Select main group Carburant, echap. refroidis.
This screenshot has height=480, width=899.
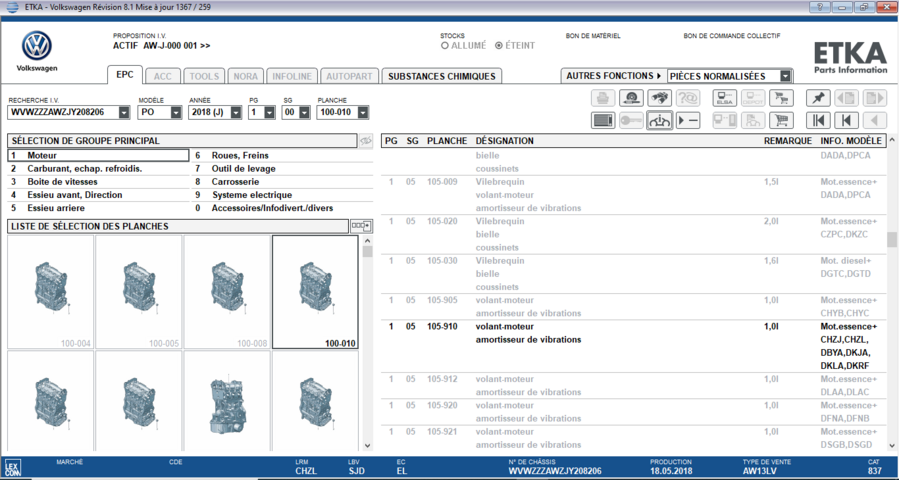click(x=98, y=169)
